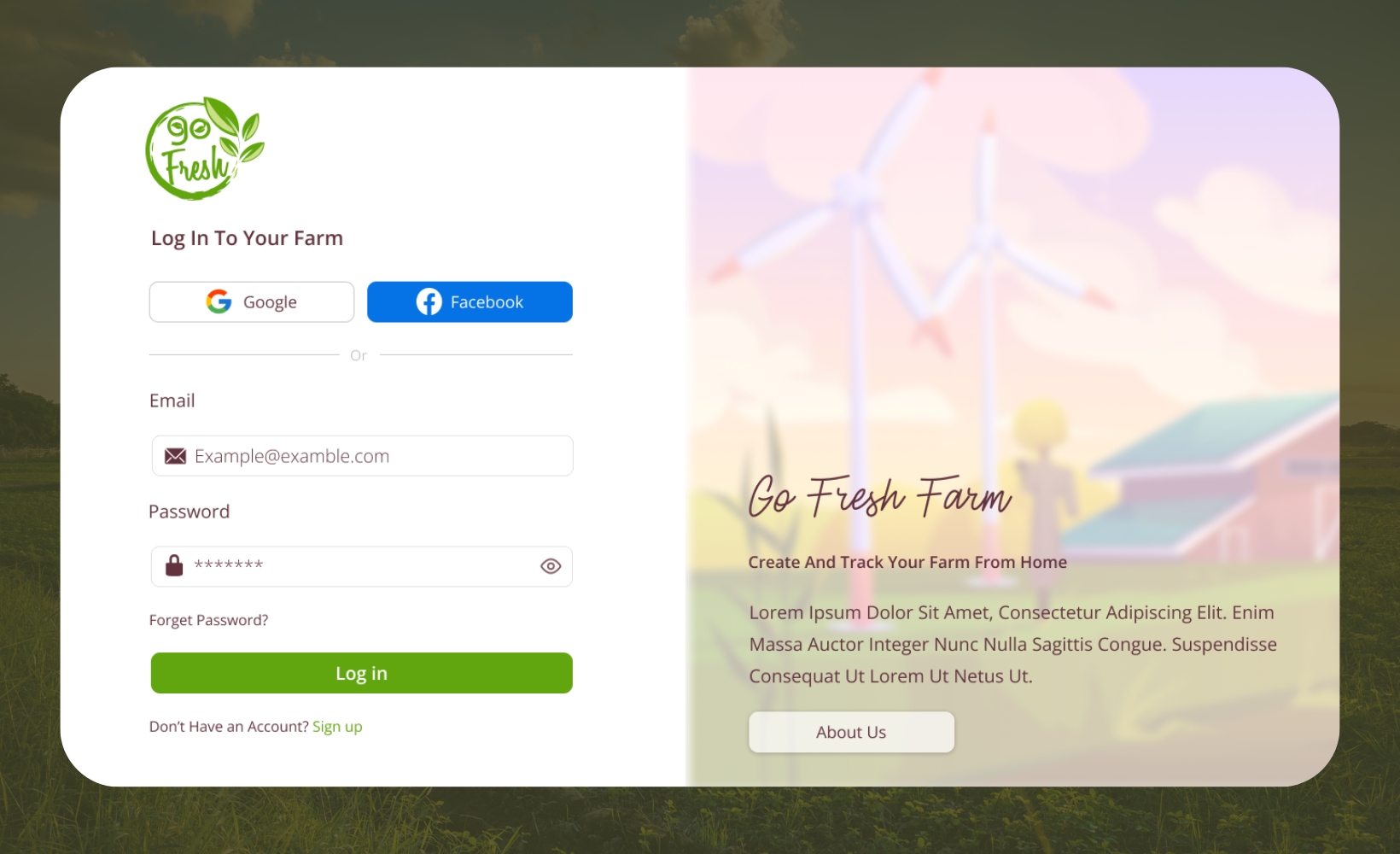1400x854 pixels.
Task: Follow the green Sign up link
Action: (x=337, y=727)
